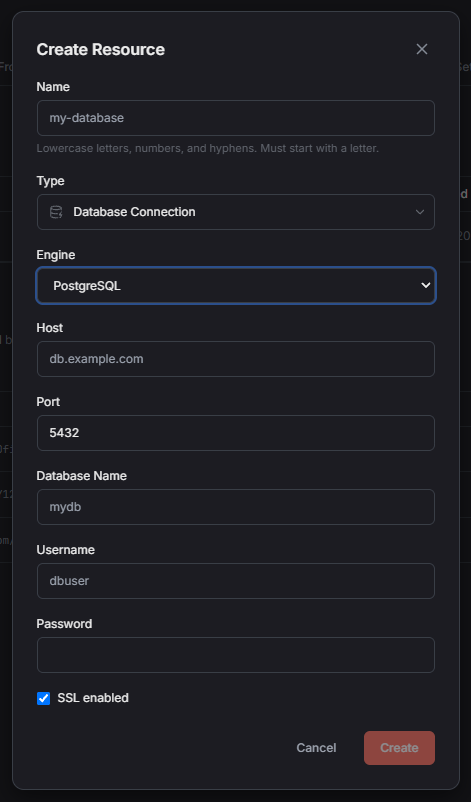Screen dimensions: 471x802
Task: Open the Engine dropdown showing PostgreSQL
Action: 236,285
